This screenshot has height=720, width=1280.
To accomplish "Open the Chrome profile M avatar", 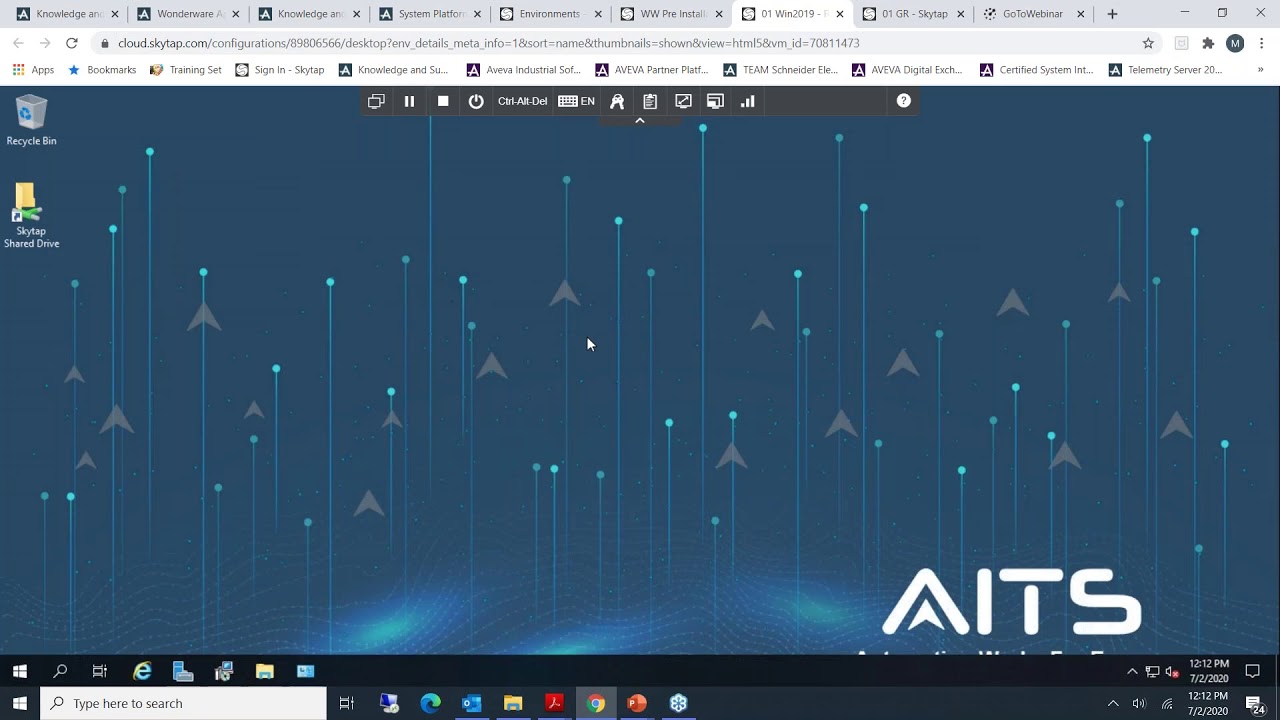I will 1235,43.
